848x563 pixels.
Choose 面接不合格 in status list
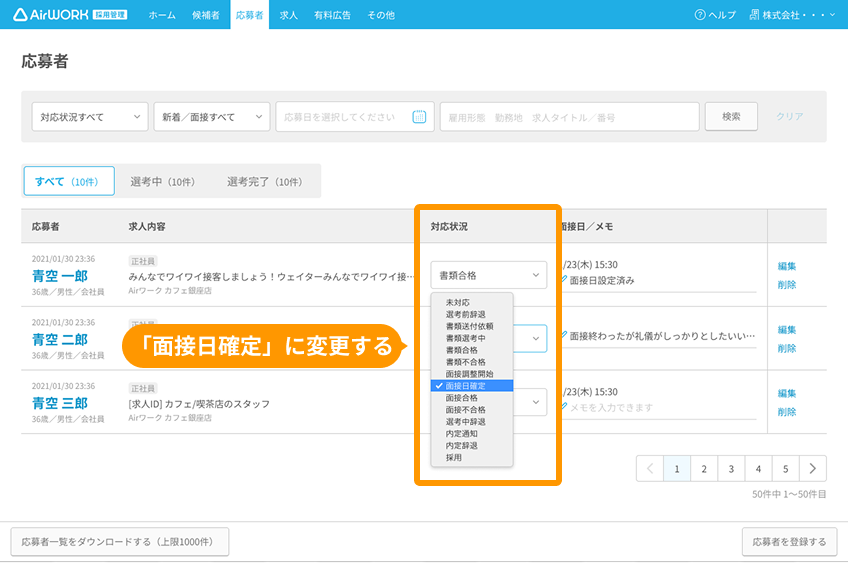click(472, 409)
